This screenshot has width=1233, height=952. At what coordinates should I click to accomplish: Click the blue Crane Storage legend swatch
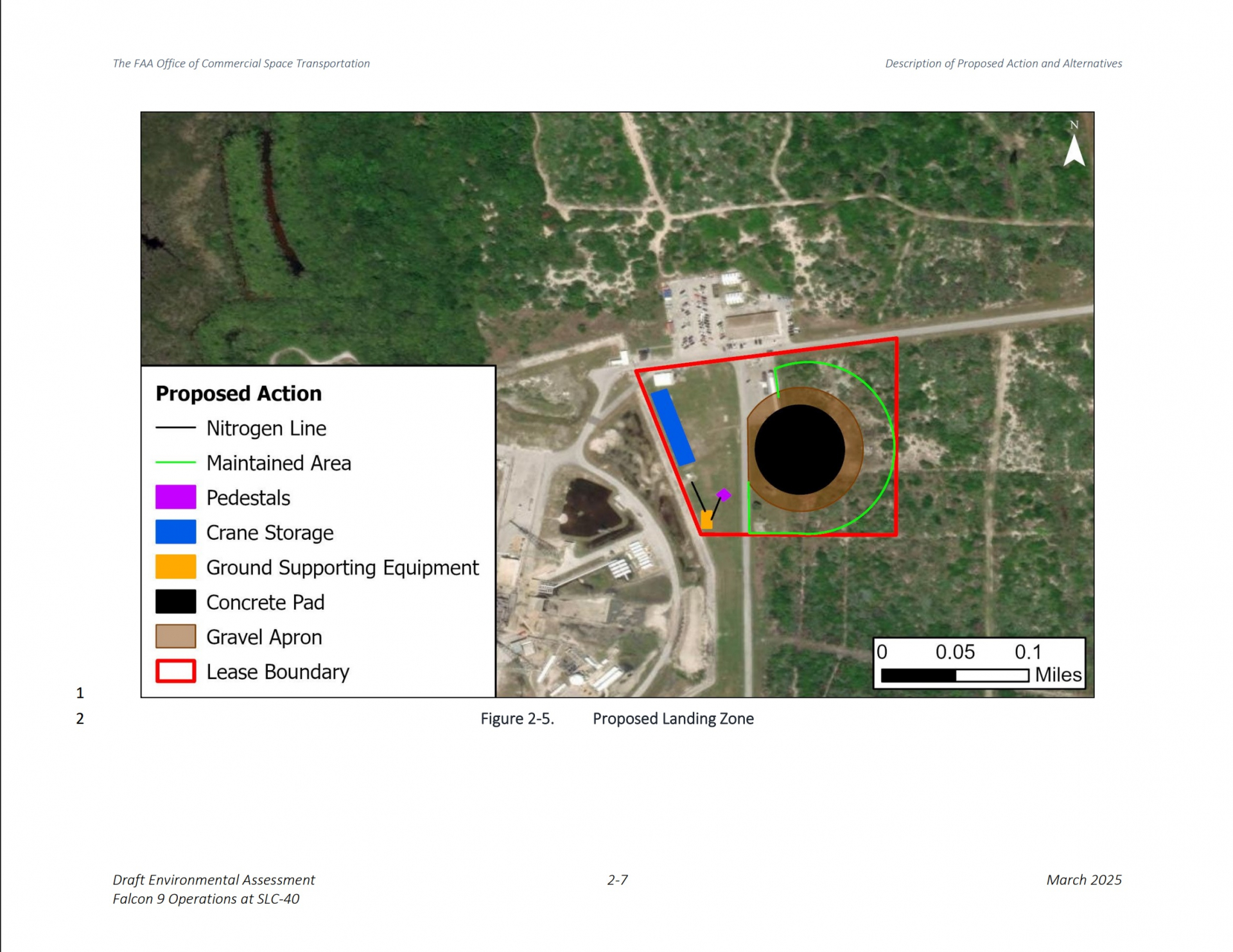175,532
